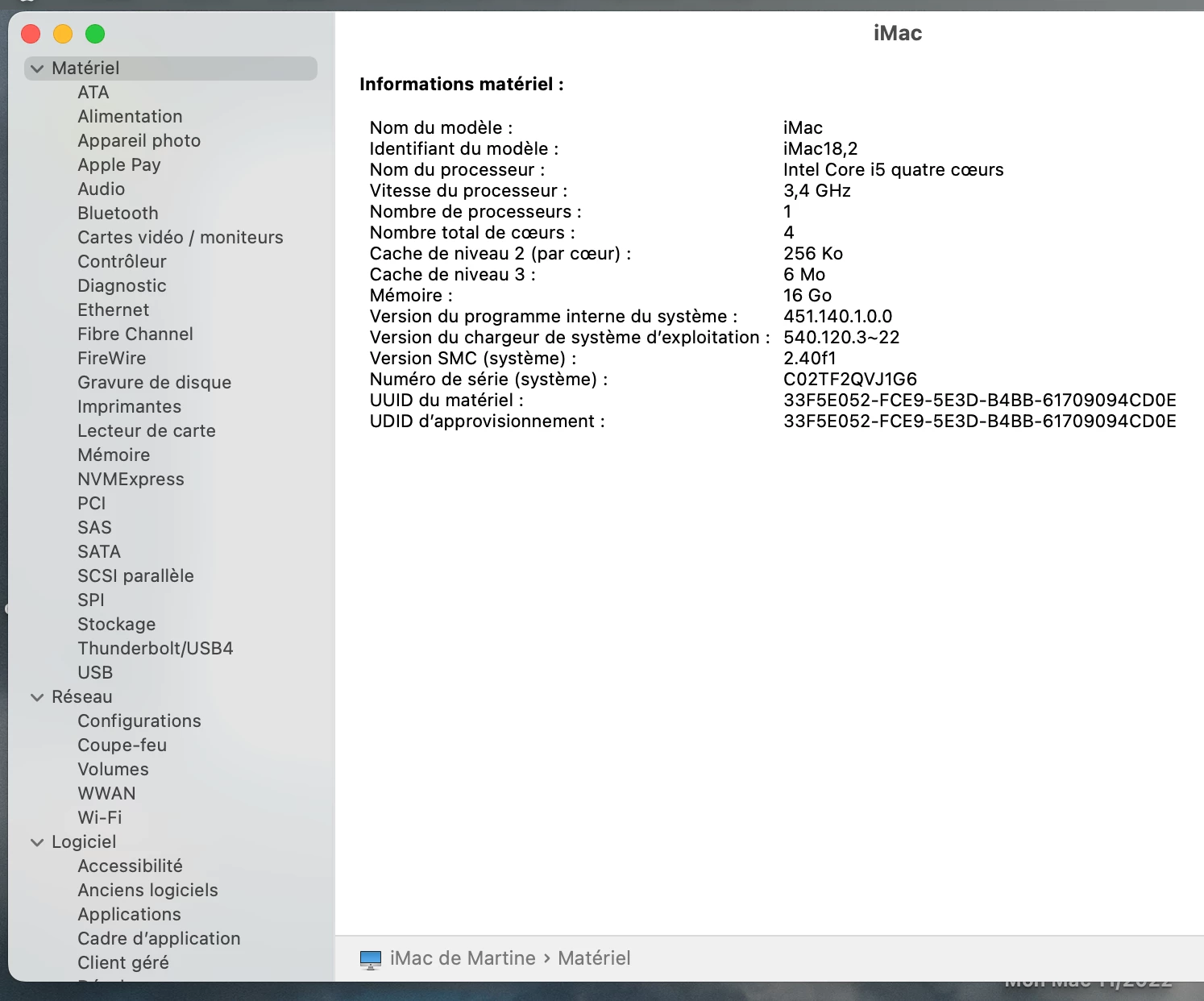
Task: Open the Wi-Fi network entry
Action: click(x=100, y=818)
